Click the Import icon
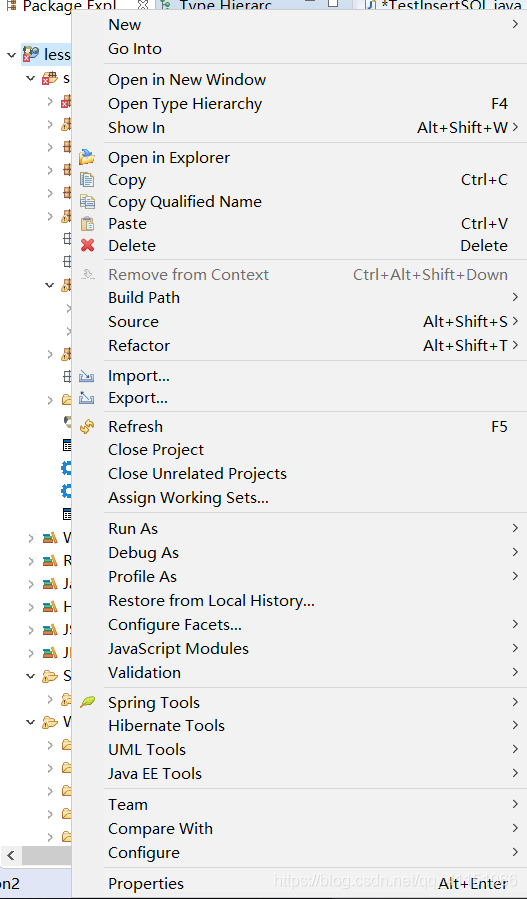This screenshot has height=899, width=527. coord(87,376)
